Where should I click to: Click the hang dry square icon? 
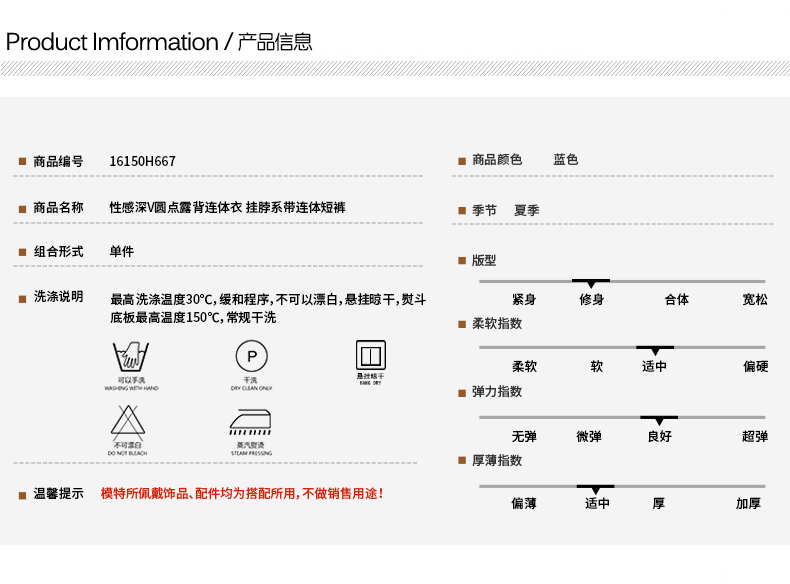pos(371,355)
